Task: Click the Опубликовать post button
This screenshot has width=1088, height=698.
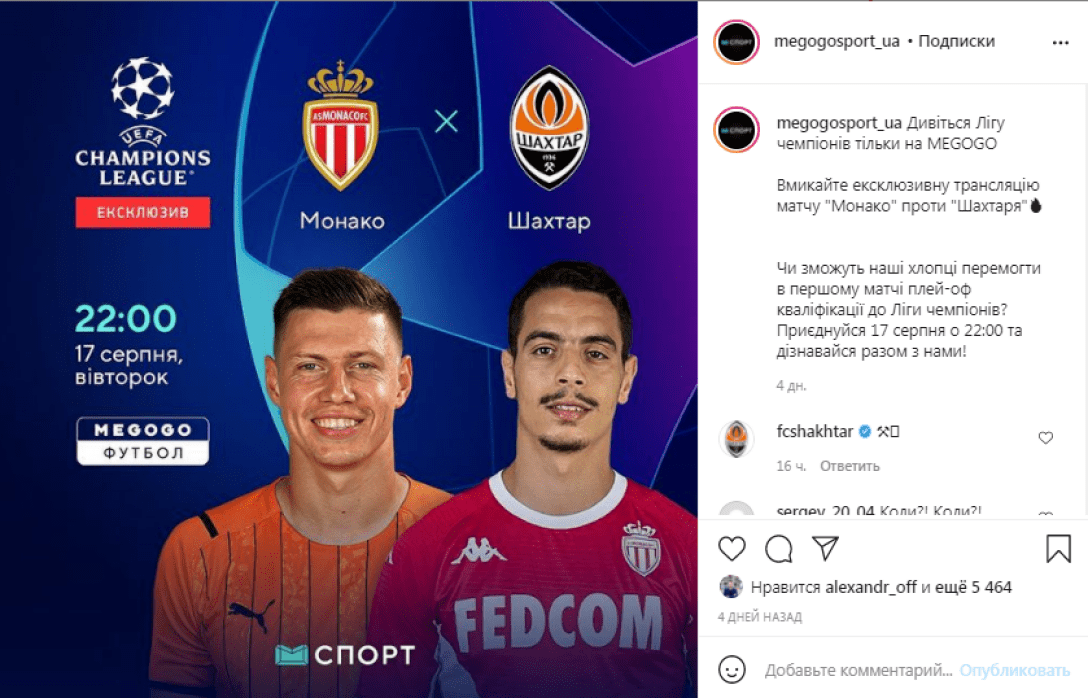Action: [x=1014, y=670]
